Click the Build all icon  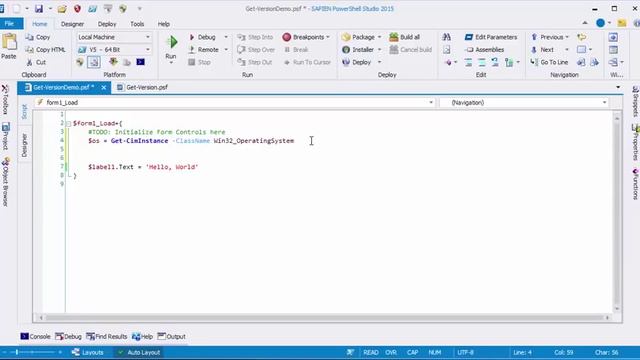[393, 37]
